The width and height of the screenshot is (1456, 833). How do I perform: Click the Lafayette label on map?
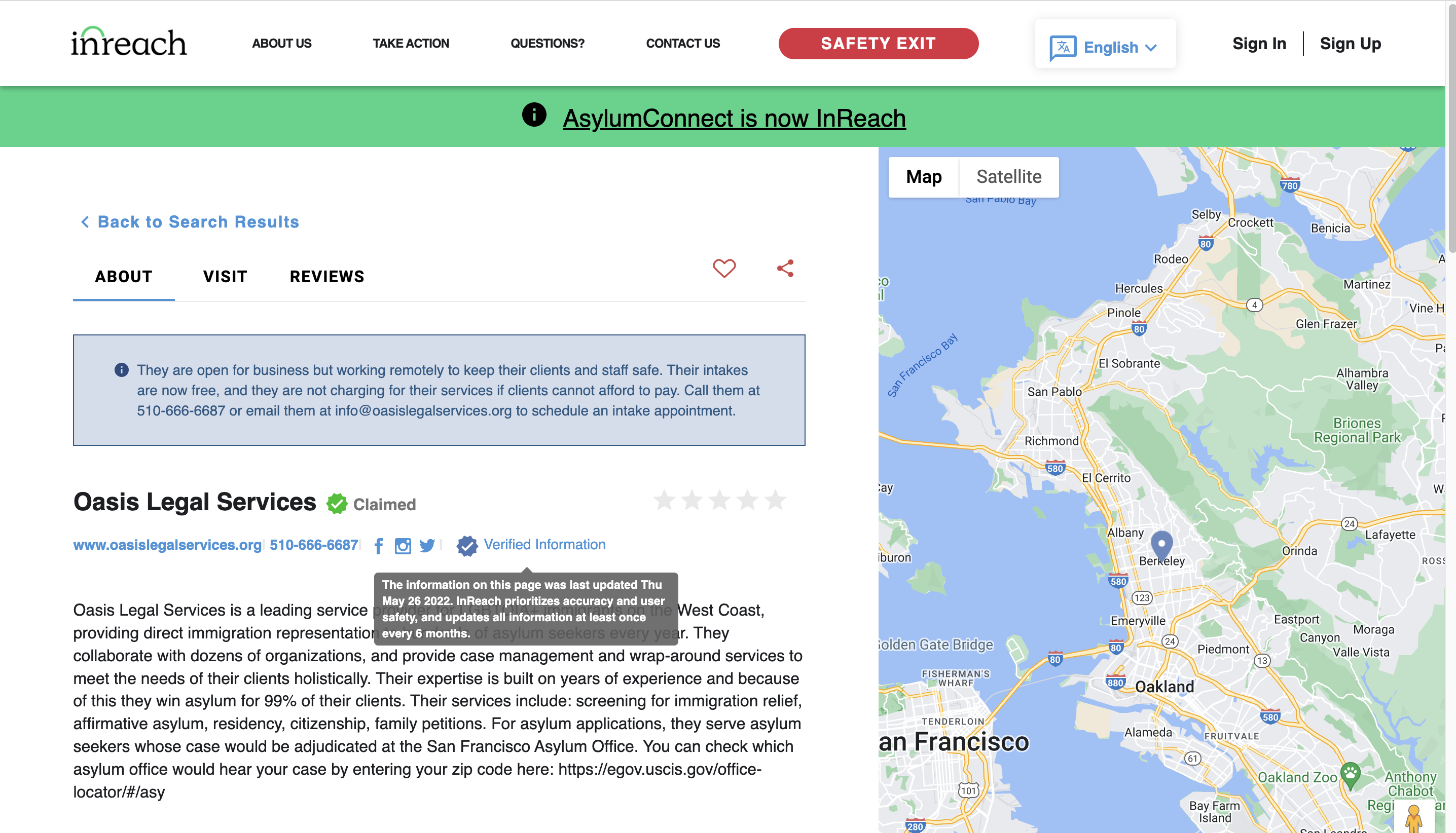pyautogui.click(x=1390, y=535)
